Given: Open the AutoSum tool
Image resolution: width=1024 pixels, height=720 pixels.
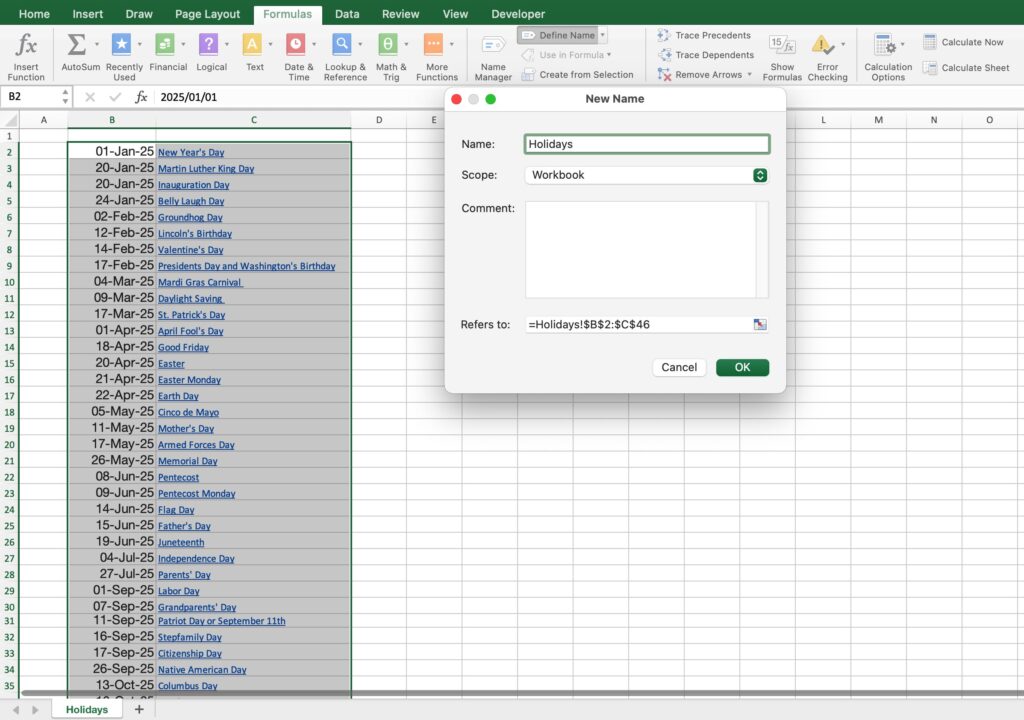Looking at the screenshot, I should (x=76, y=46).
